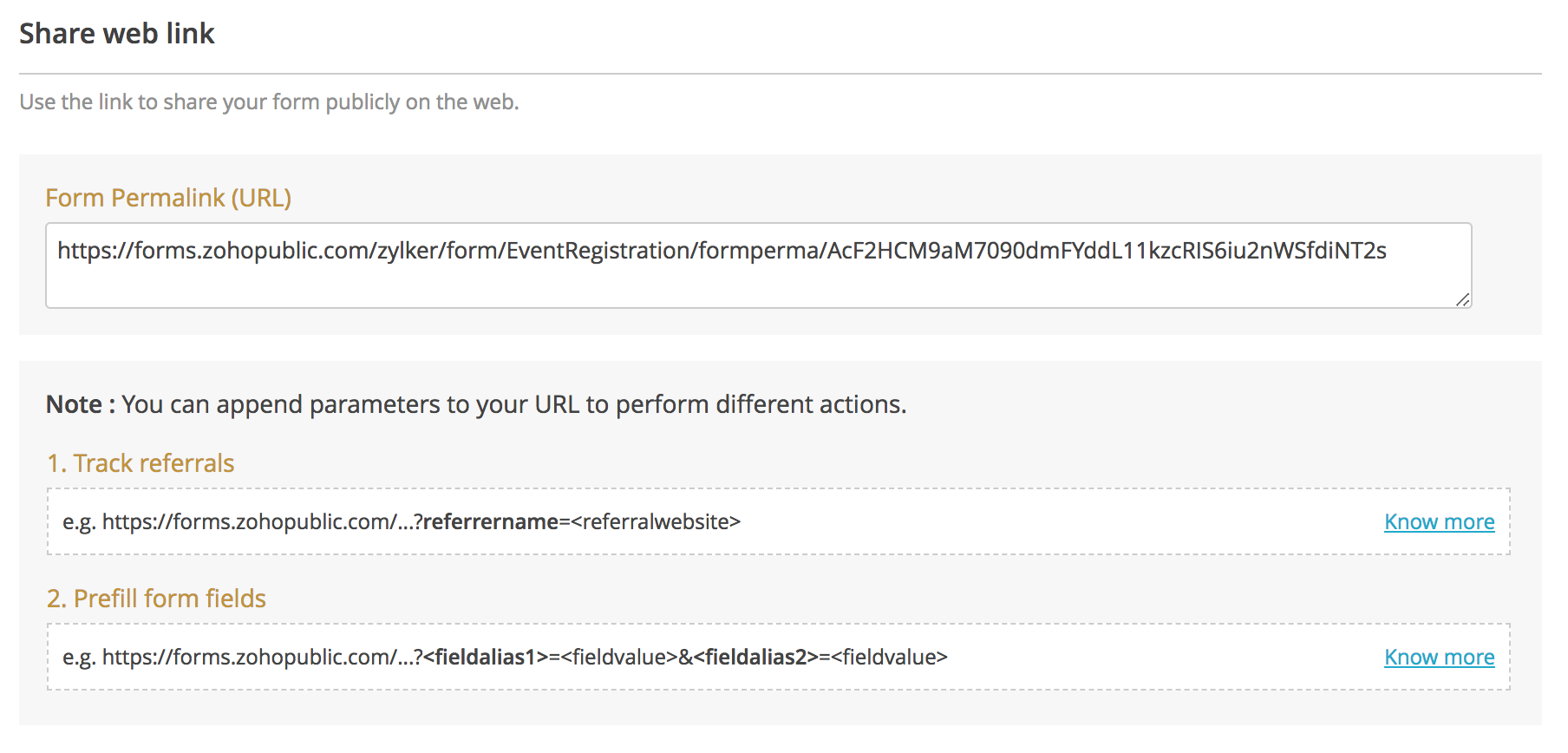Click the bold referrername parameter text

click(491, 522)
